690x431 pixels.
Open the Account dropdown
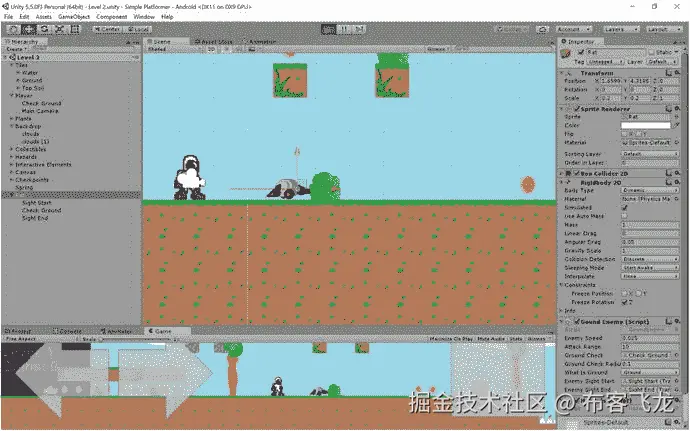[x=574, y=29]
